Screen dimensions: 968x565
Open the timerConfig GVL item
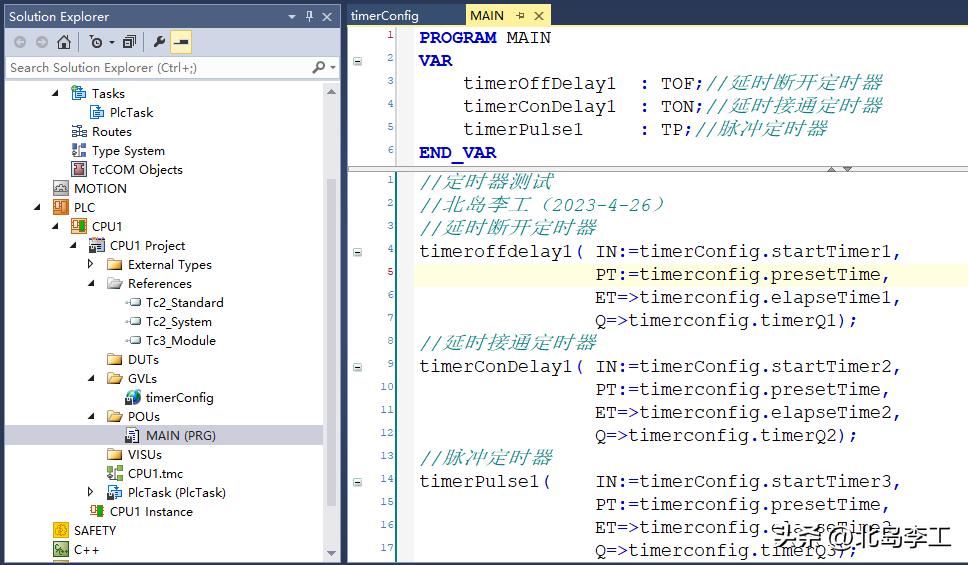point(179,397)
